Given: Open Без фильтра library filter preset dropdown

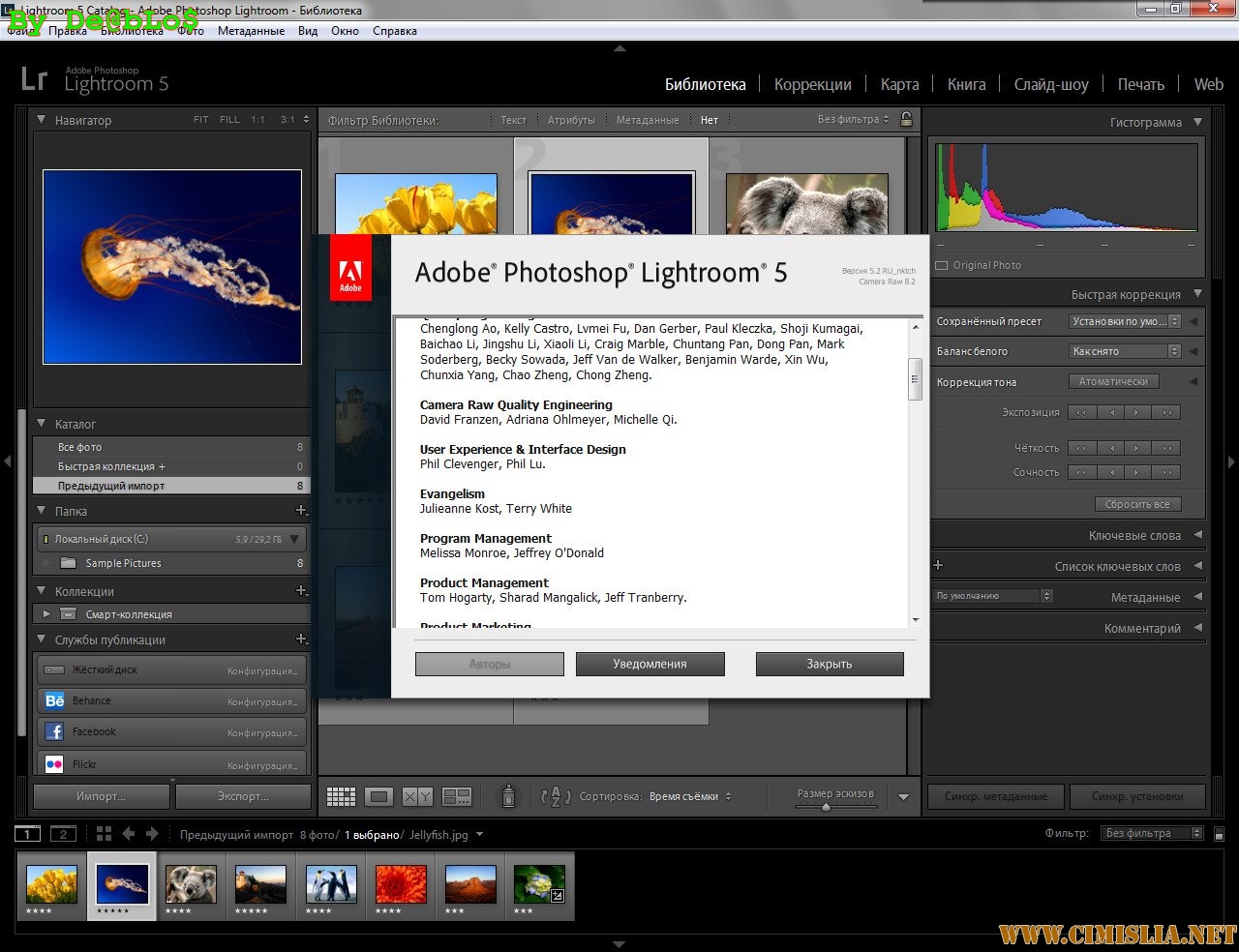Looking at the screenshot, I should [x=853, y=119].
